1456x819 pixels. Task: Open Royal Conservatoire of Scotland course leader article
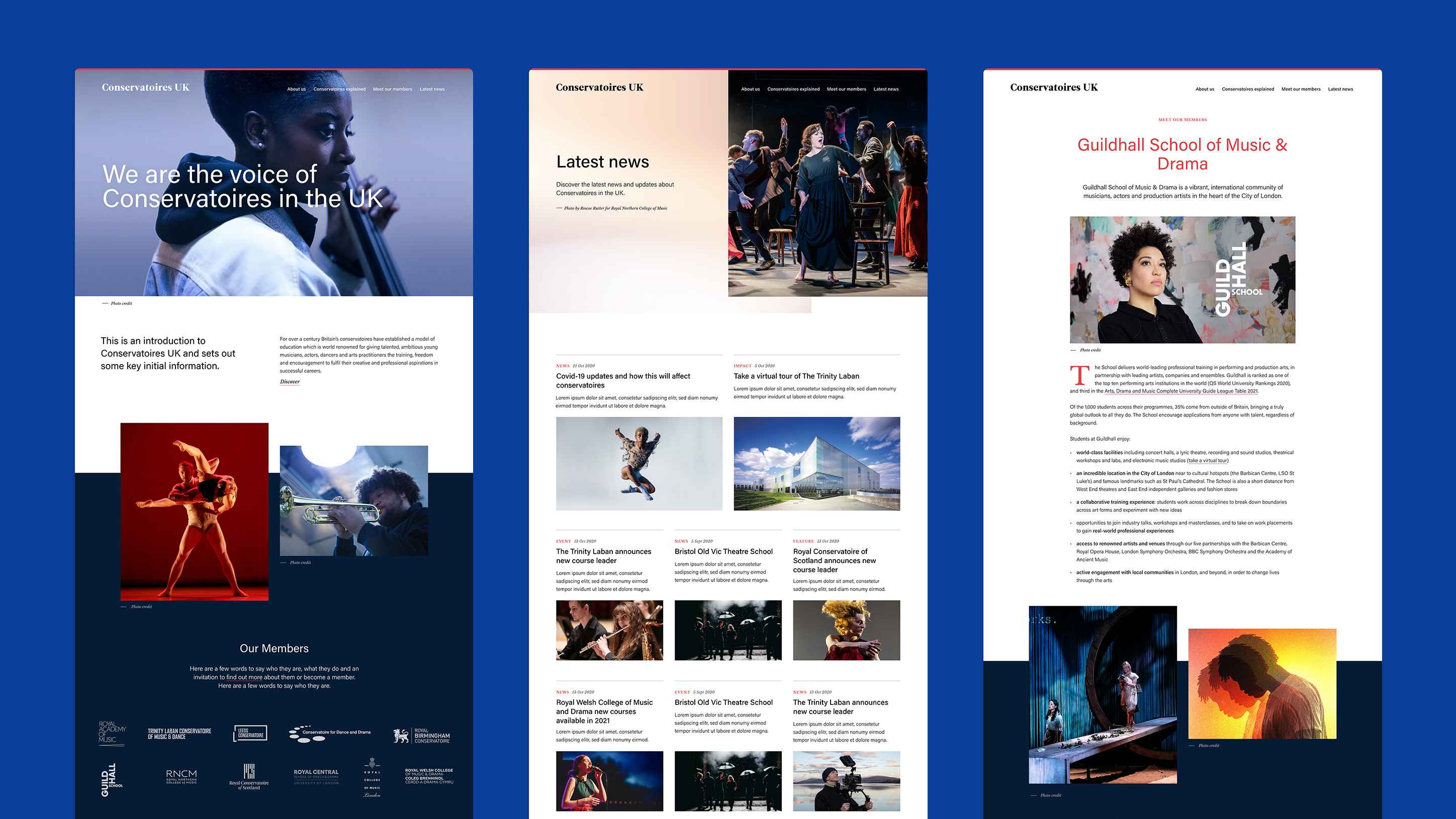834,560
